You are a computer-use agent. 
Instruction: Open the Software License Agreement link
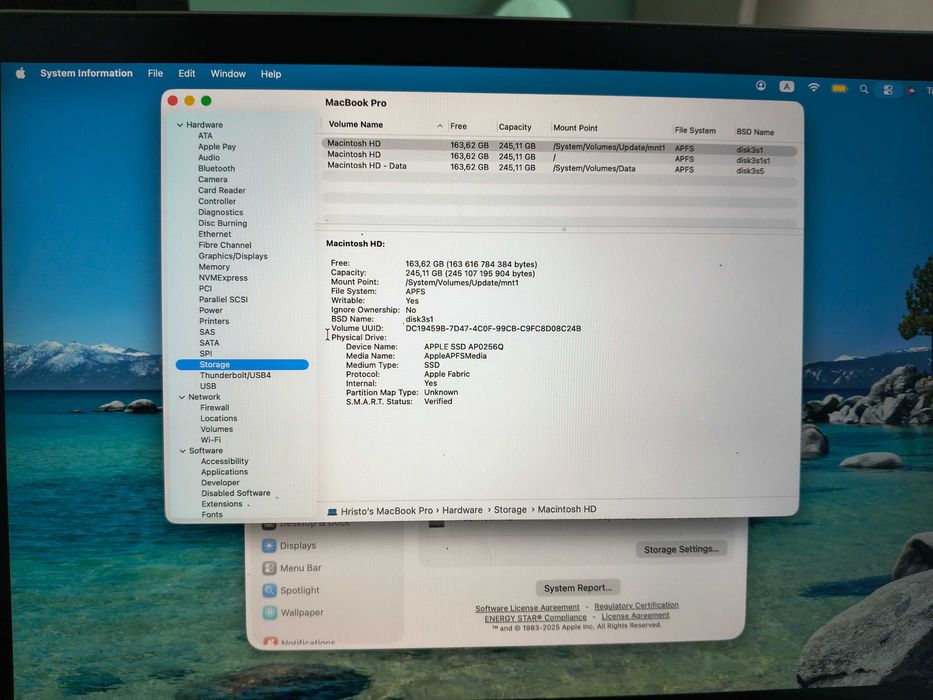pos(527,608)
